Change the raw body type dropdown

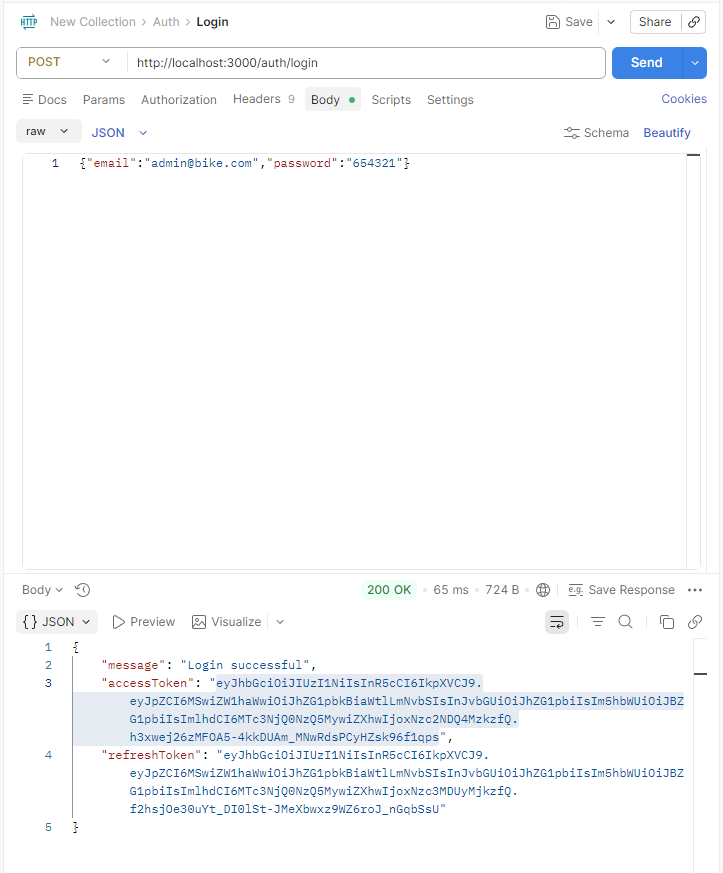pyautogui.click(x=48, y=132)
